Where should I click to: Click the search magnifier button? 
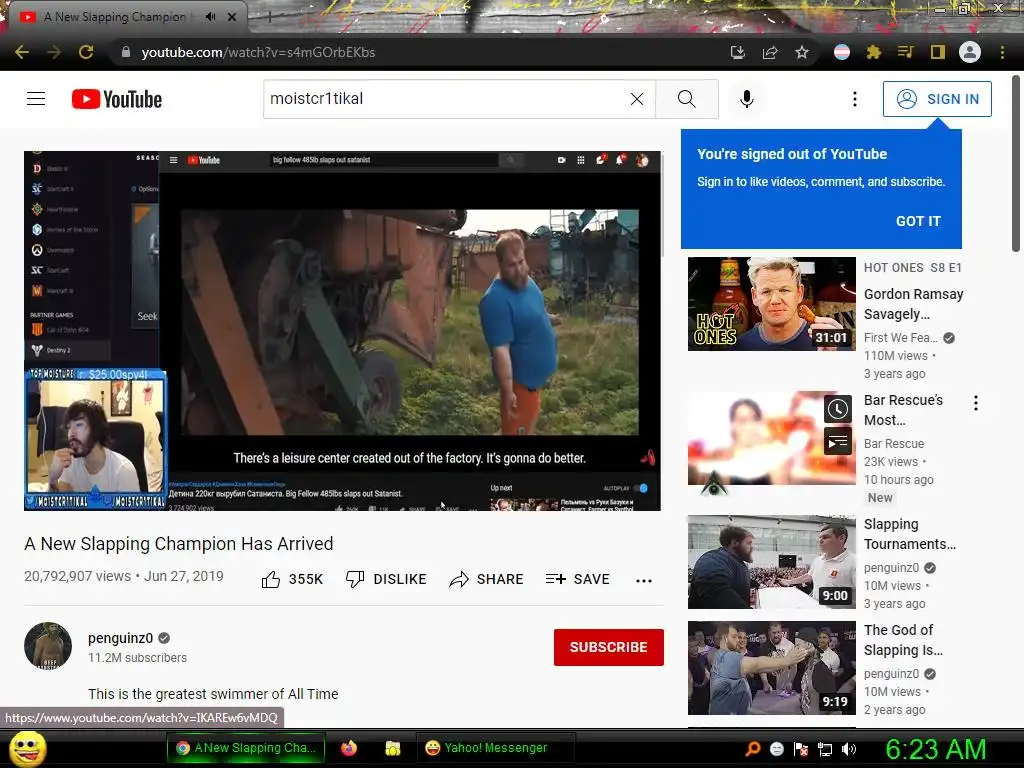point(686,99)
